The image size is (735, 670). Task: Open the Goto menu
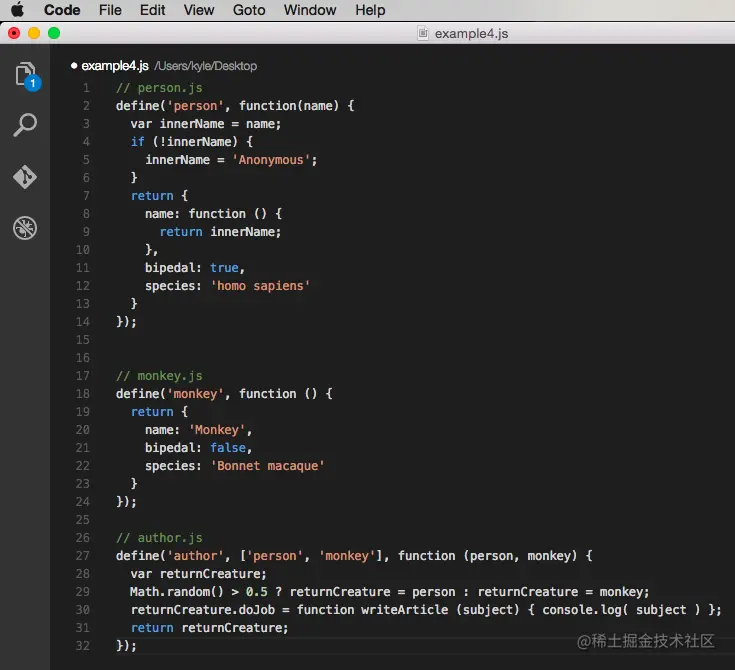click(249, 10)
